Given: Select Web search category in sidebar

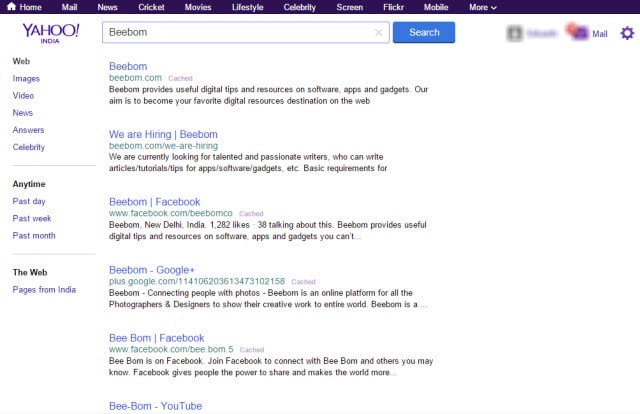Looking at the screenshot, I should point(21,61).
